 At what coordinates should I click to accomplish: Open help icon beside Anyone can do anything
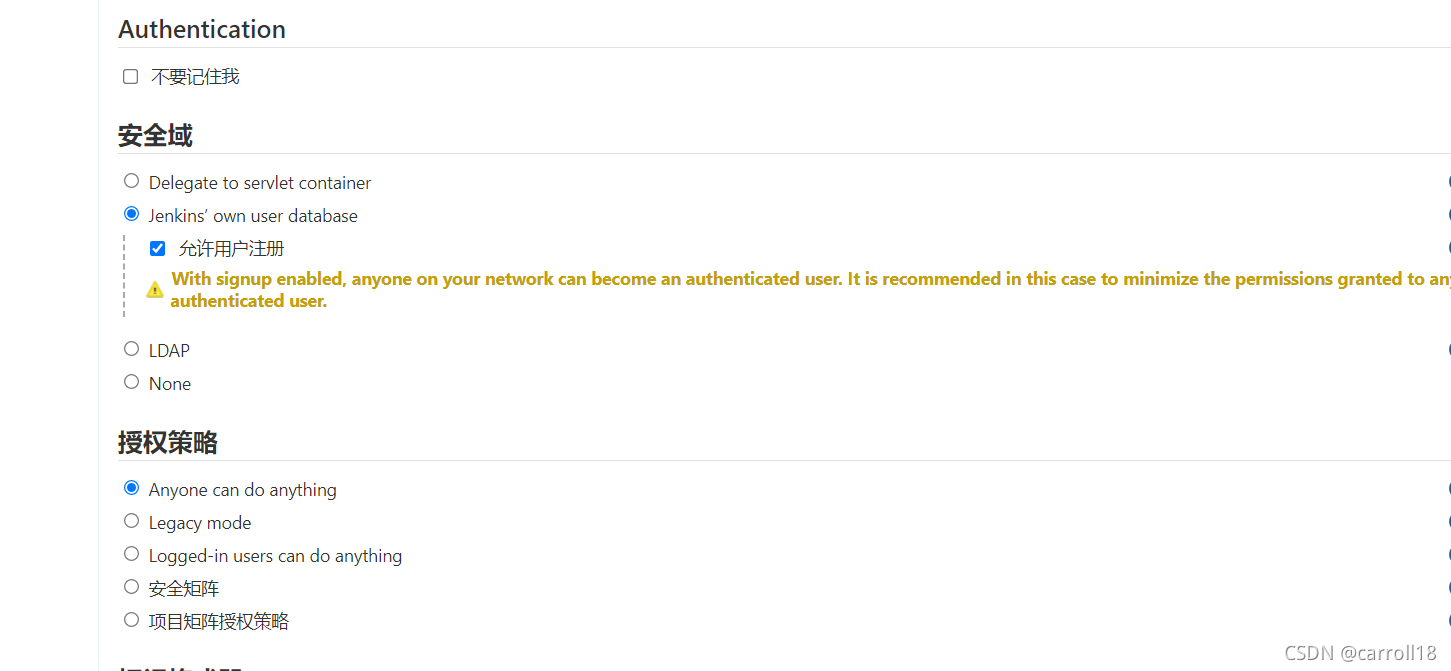pyautogui.click(x=1448, y=489)
